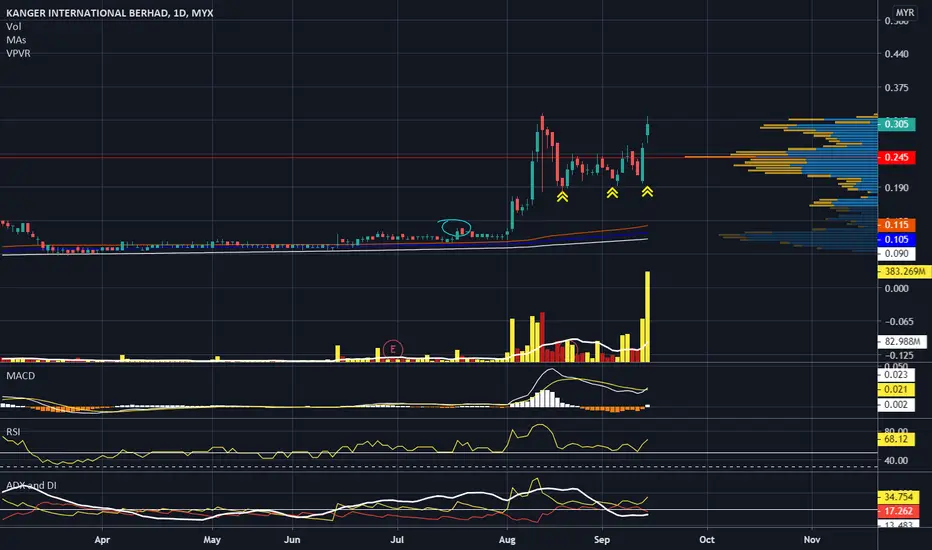Select the RSI pane label
The image size is (932, 550).
pyautogui.click(x=13, y=432)
